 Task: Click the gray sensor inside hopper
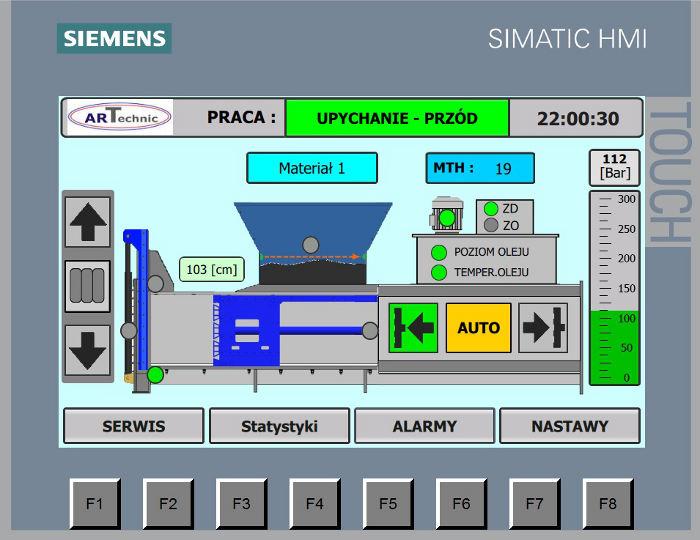(311, 245)
